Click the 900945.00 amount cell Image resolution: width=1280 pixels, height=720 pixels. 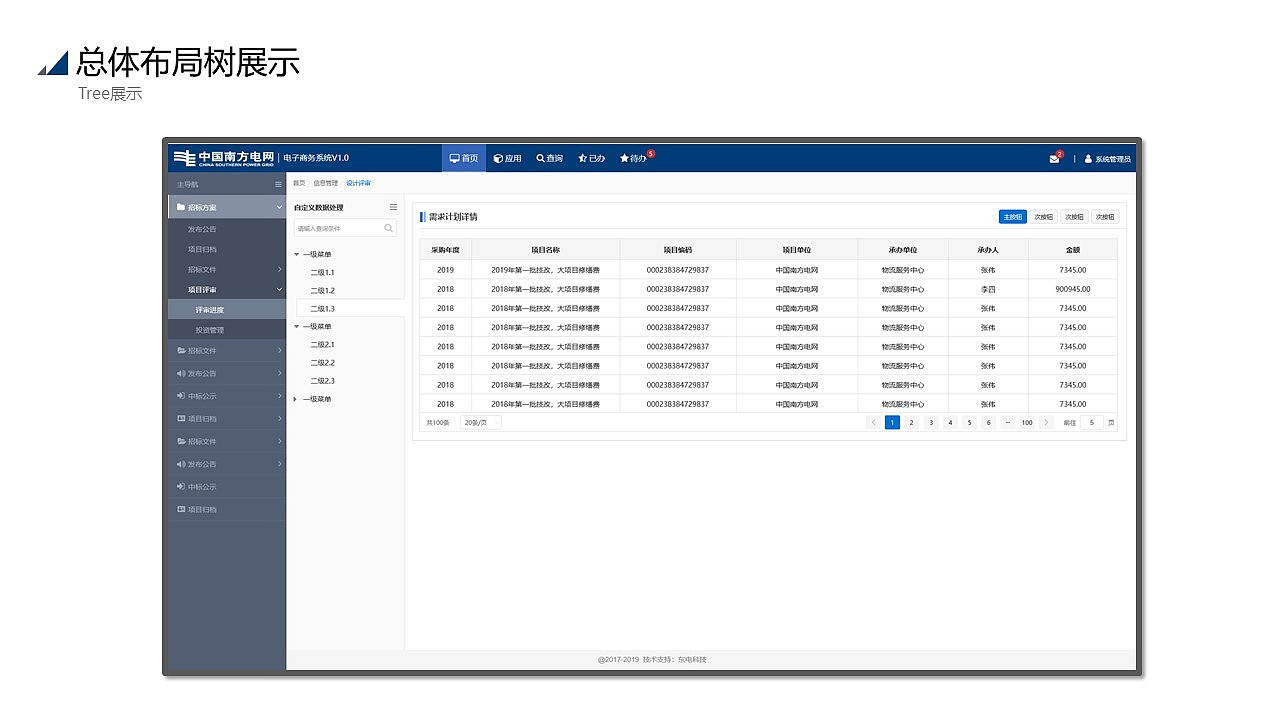click(x=1073, y=289)
